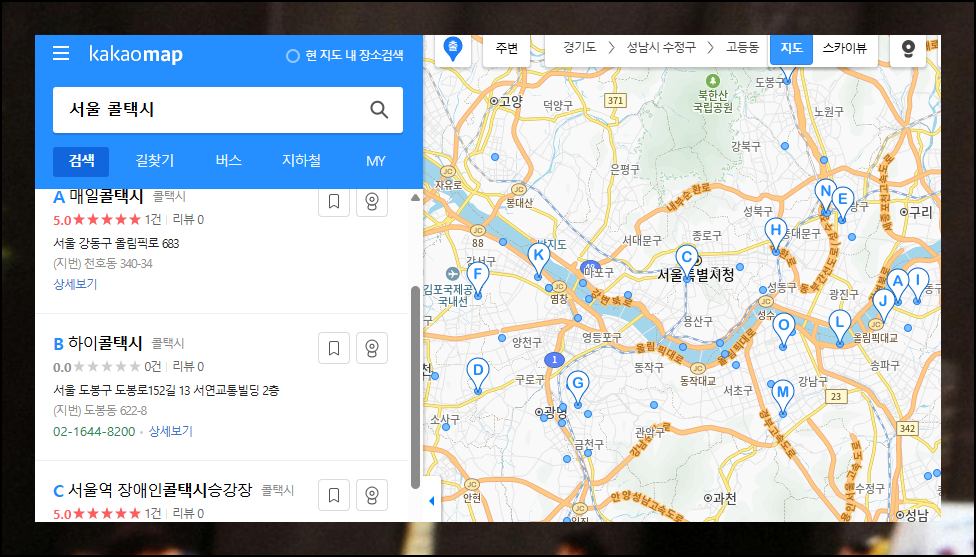Image resolution: width=976 pixels, height=557 pixels.
Task: Open roadview for 매일콜택시
Action: (372, 201)
